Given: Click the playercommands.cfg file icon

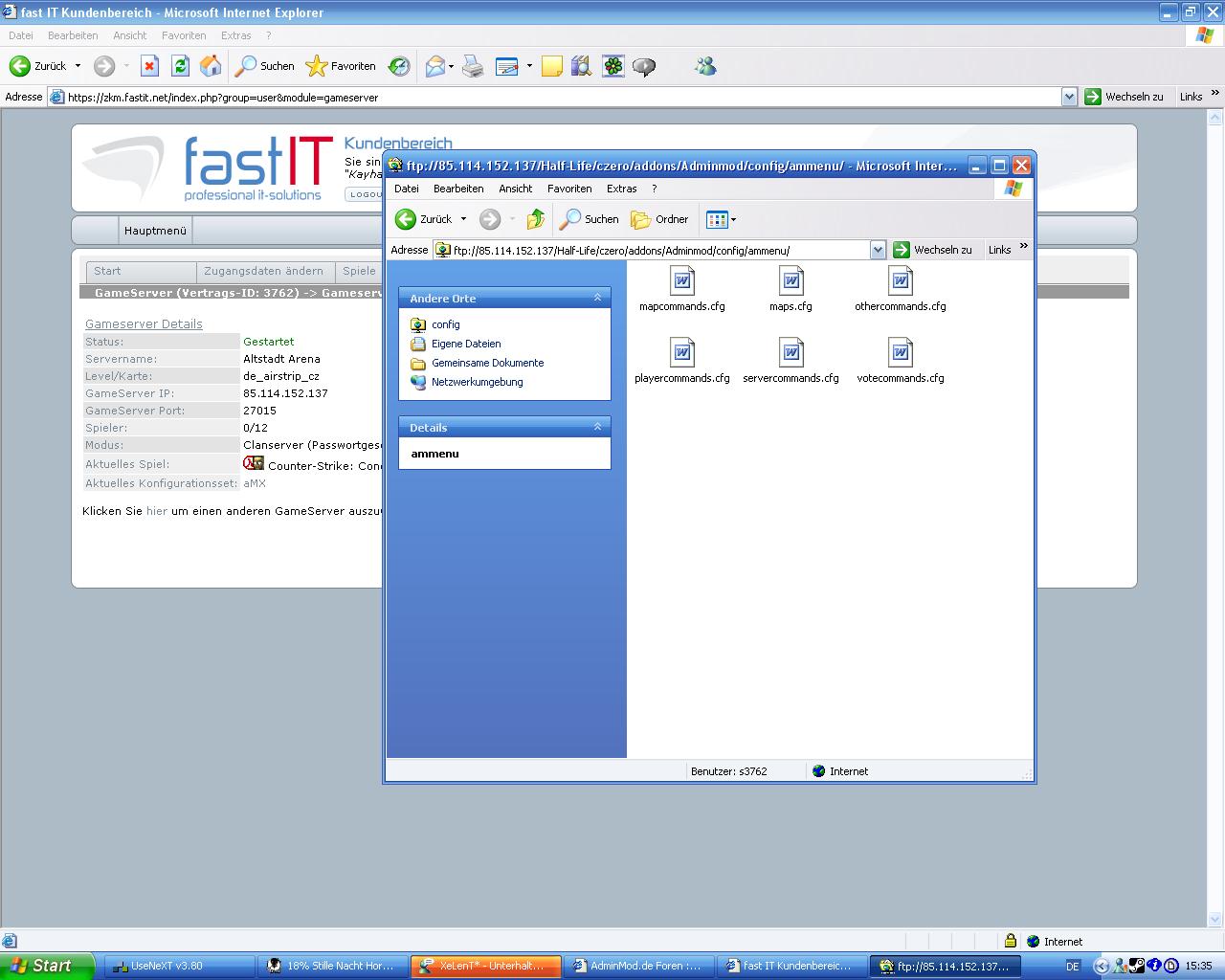Looking at the screenshot, I should 681,353.
